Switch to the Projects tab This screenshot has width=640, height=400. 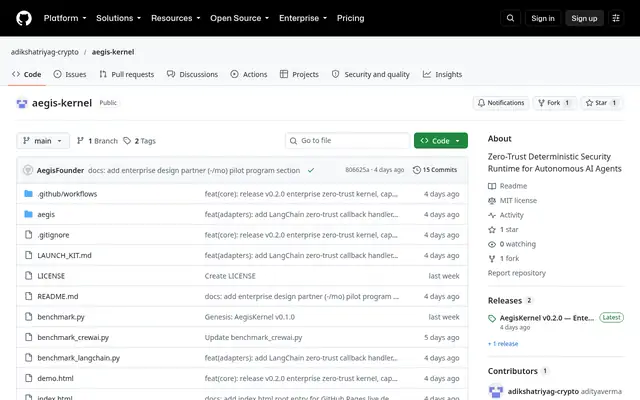click(299, 74)
